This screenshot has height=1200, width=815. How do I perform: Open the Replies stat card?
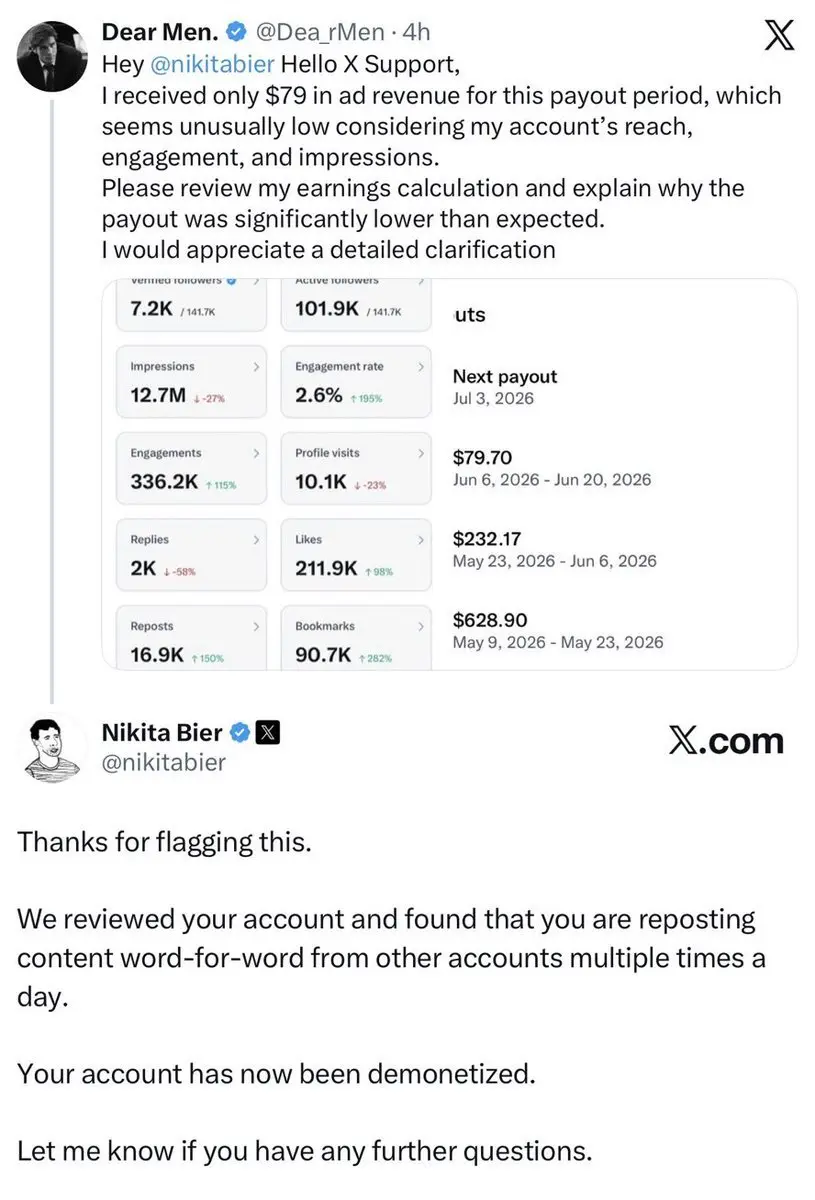click(191, 555)
